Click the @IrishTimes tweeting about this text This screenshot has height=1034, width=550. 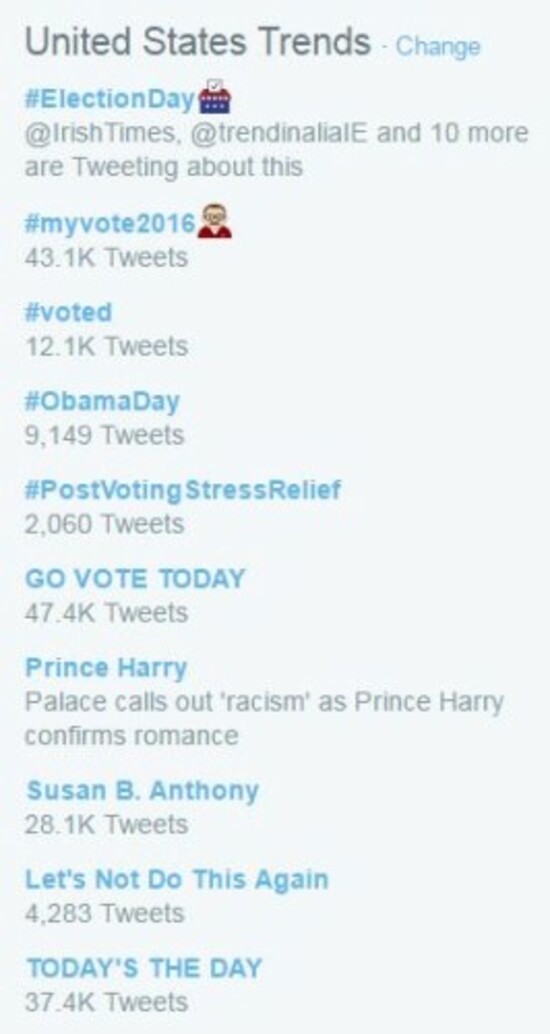276,150
